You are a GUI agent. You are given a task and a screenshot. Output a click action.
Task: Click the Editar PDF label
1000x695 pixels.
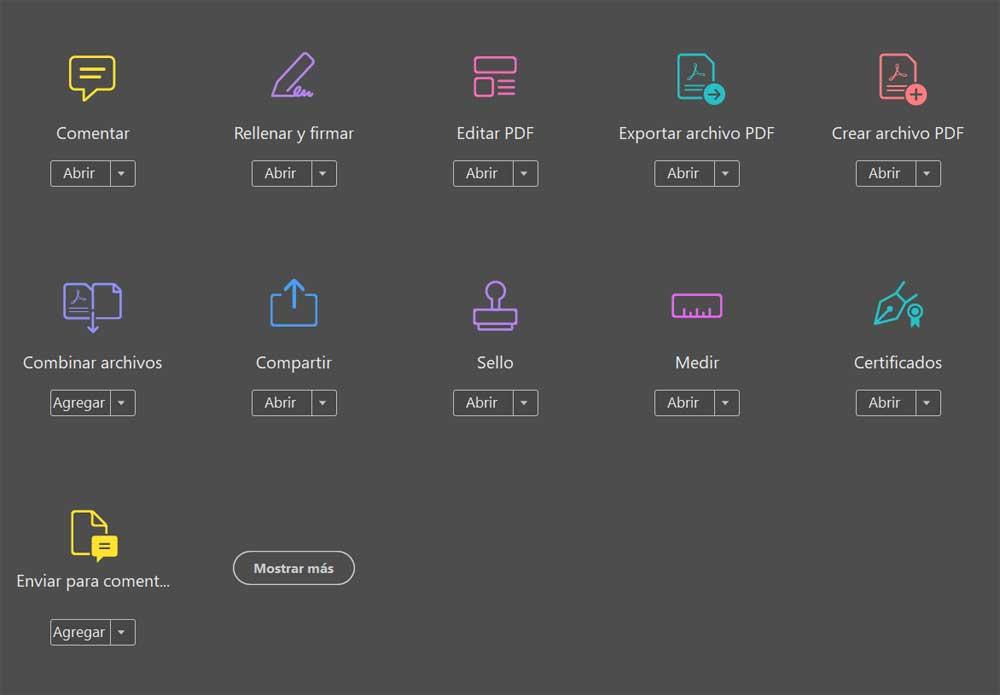click(495, 133)
